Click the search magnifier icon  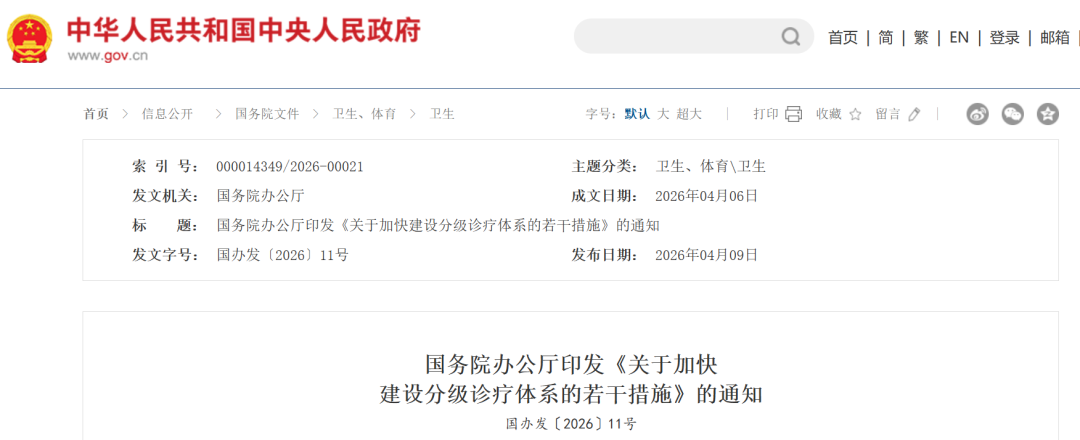coord(790,37)
